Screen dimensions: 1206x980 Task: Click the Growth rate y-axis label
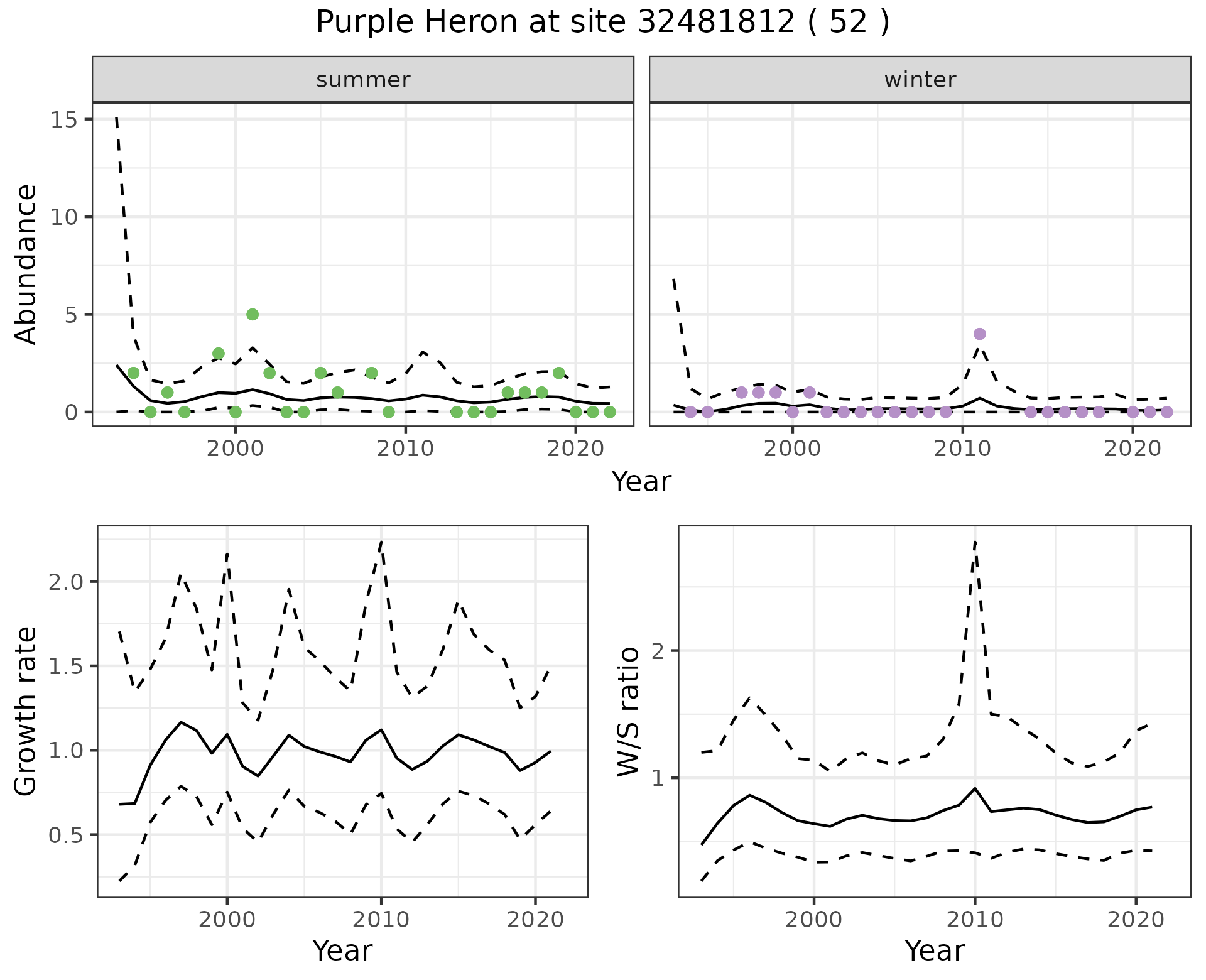click(x=26, y=711)
